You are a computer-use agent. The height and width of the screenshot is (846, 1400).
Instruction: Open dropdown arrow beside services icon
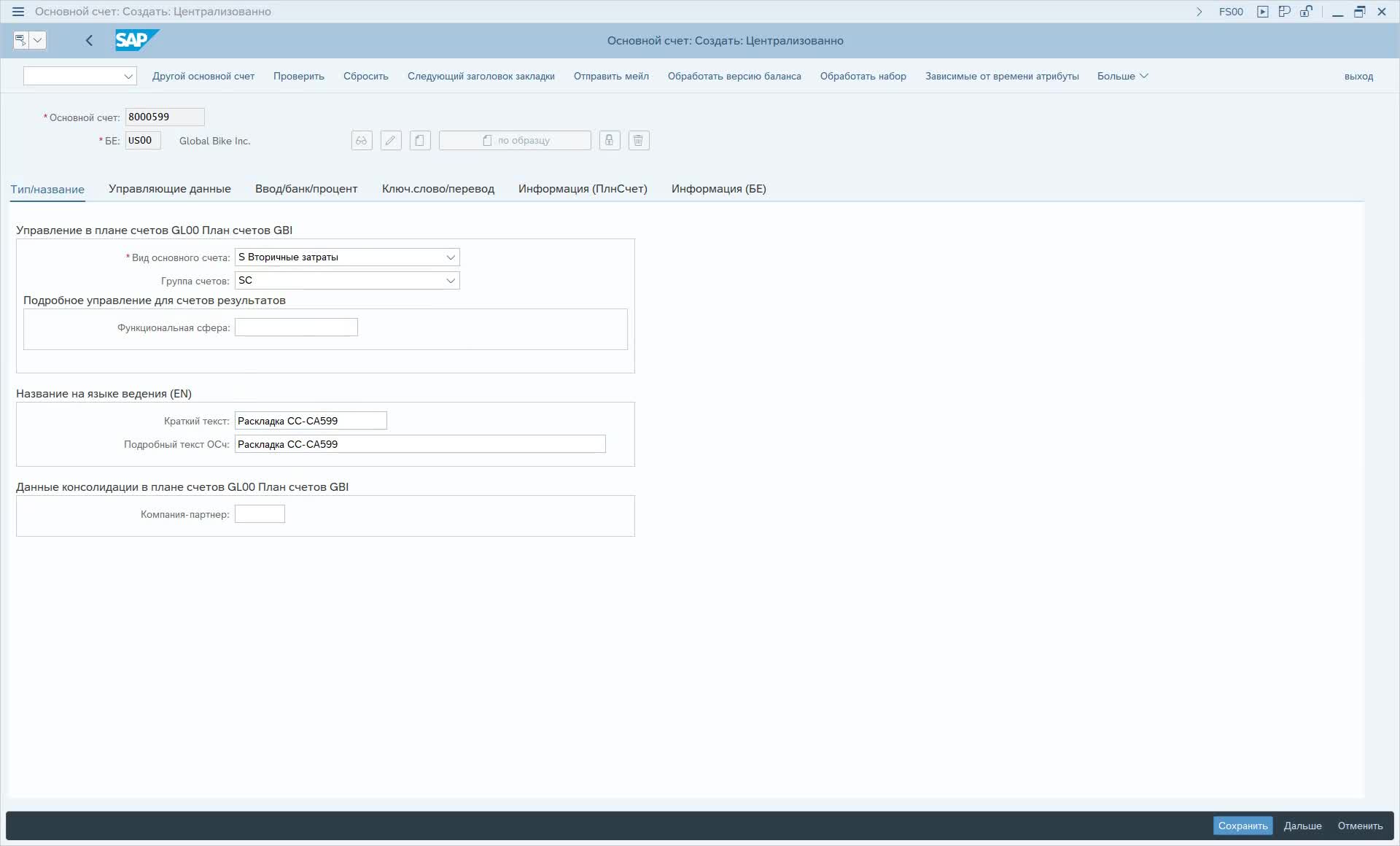tap(38, 40)
